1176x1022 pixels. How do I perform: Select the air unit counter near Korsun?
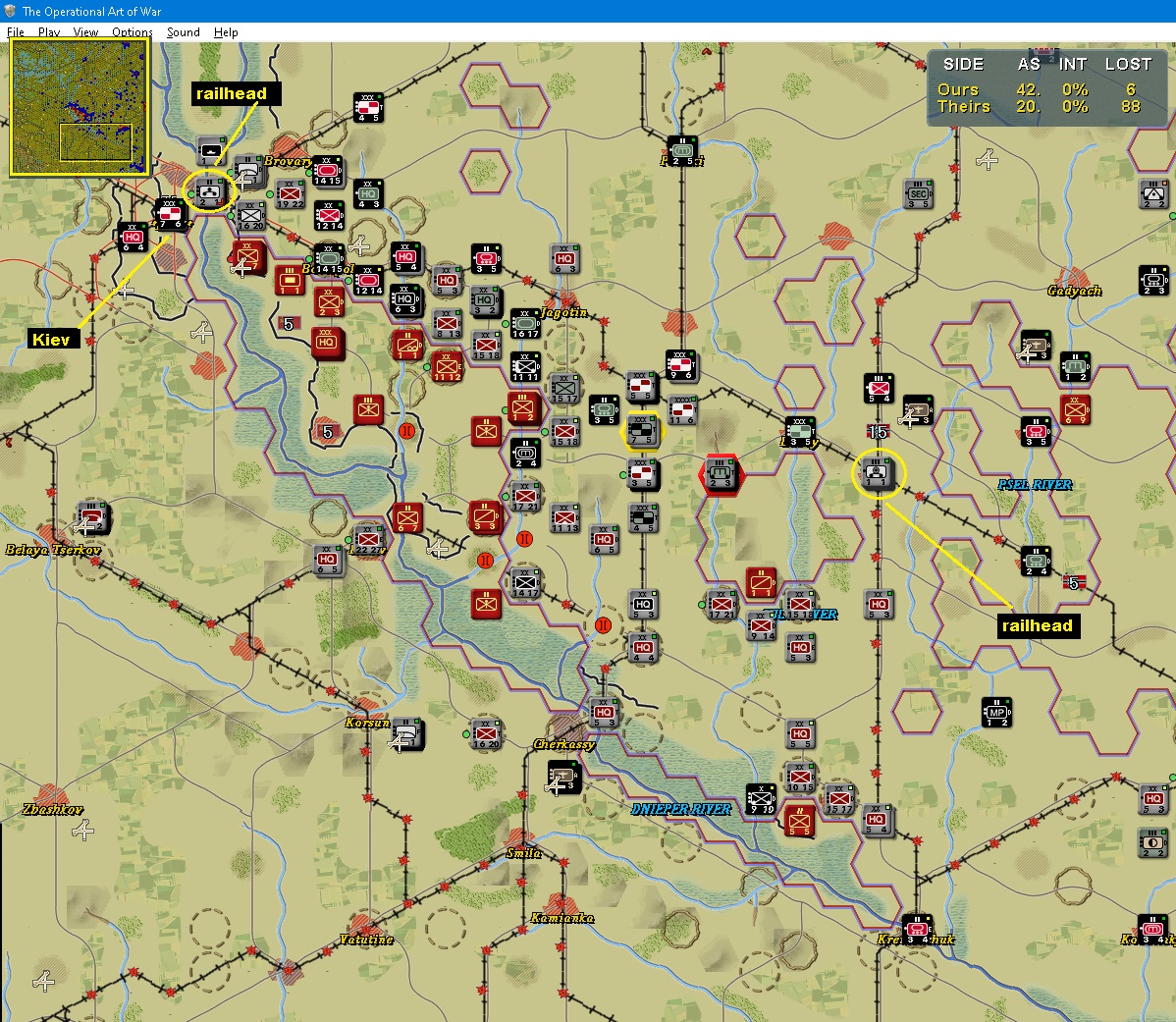pos(407,733)
